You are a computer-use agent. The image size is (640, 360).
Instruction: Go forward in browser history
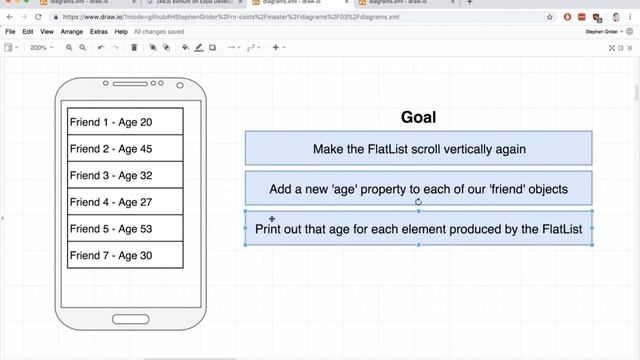(24, 17)
